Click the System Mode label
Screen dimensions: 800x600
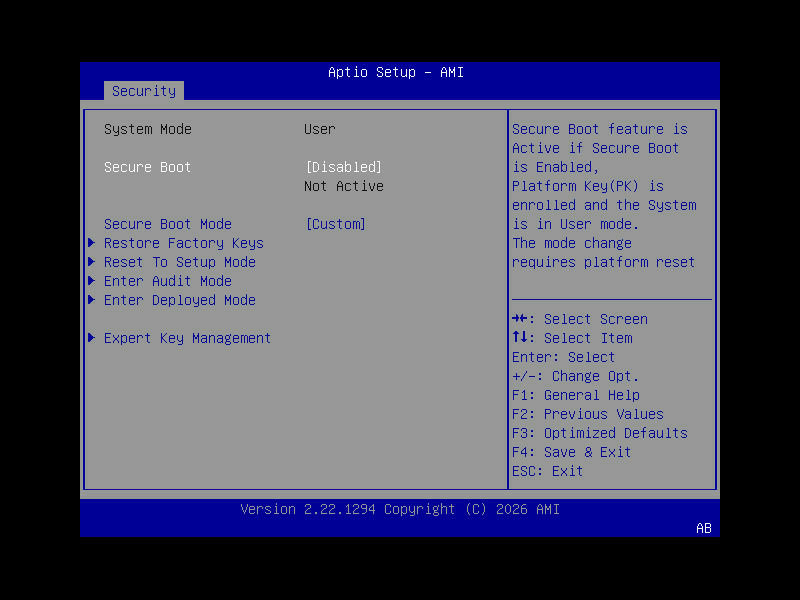[148, 130]
